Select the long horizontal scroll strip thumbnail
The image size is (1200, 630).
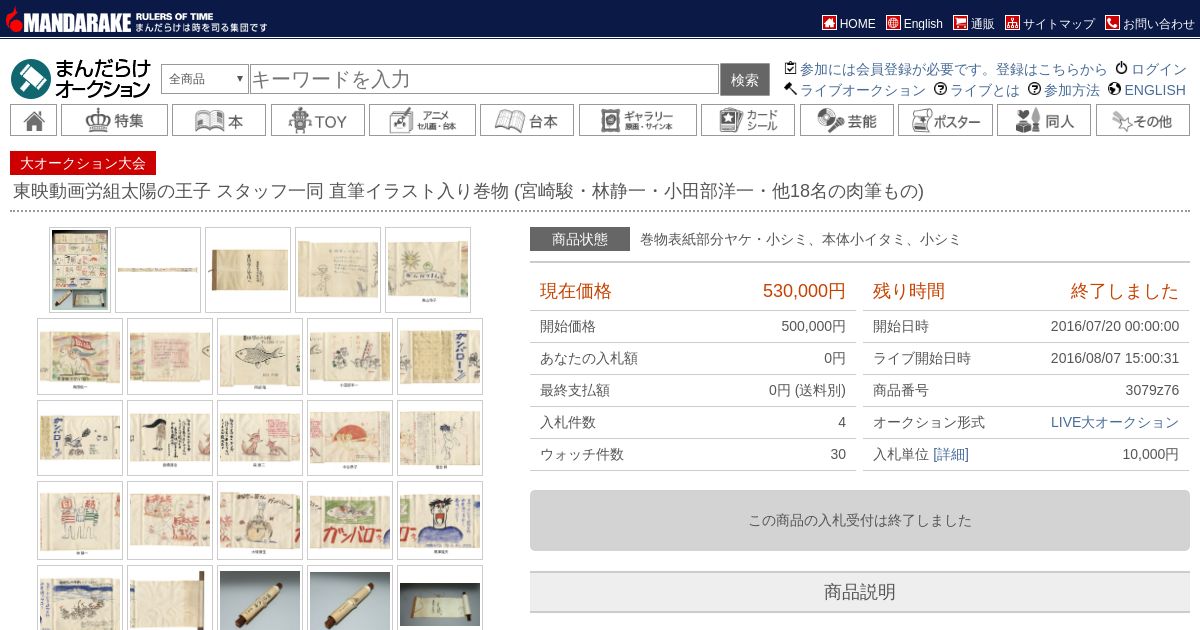[158, 270]
